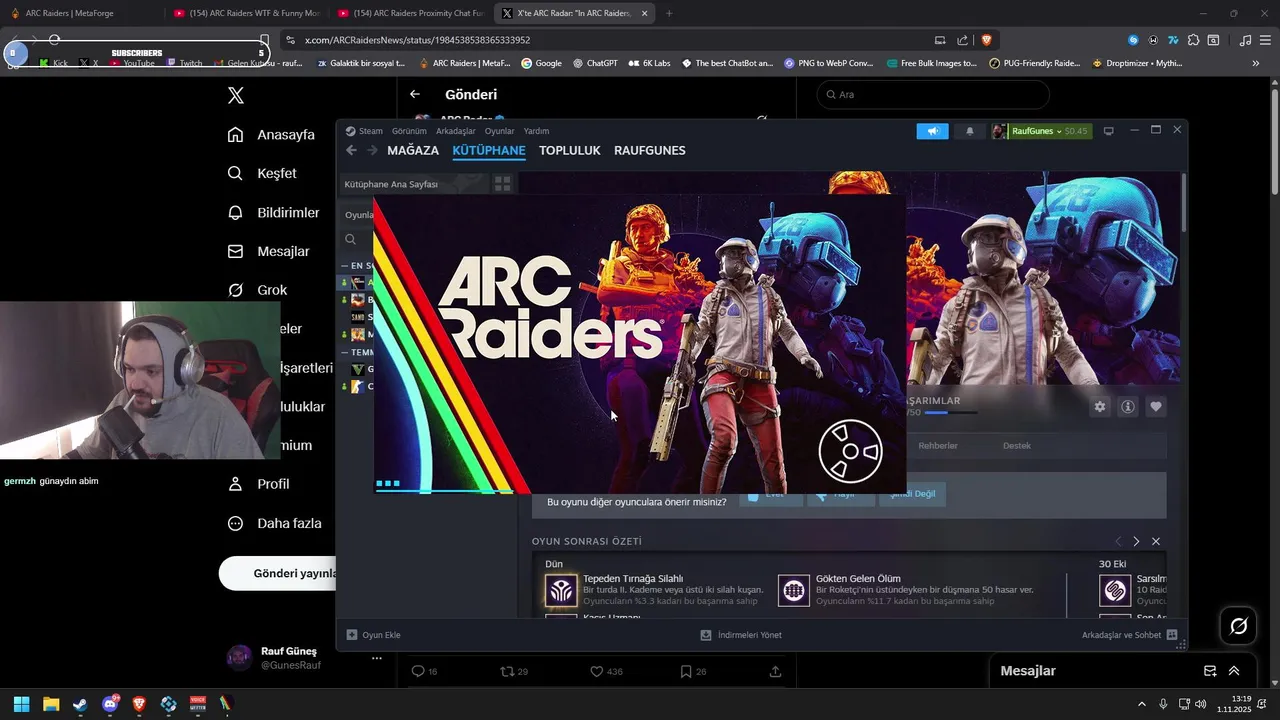Click the Shazam extension icon
The width and height of the screenshot is (1280, 720).
(1133, 40)
